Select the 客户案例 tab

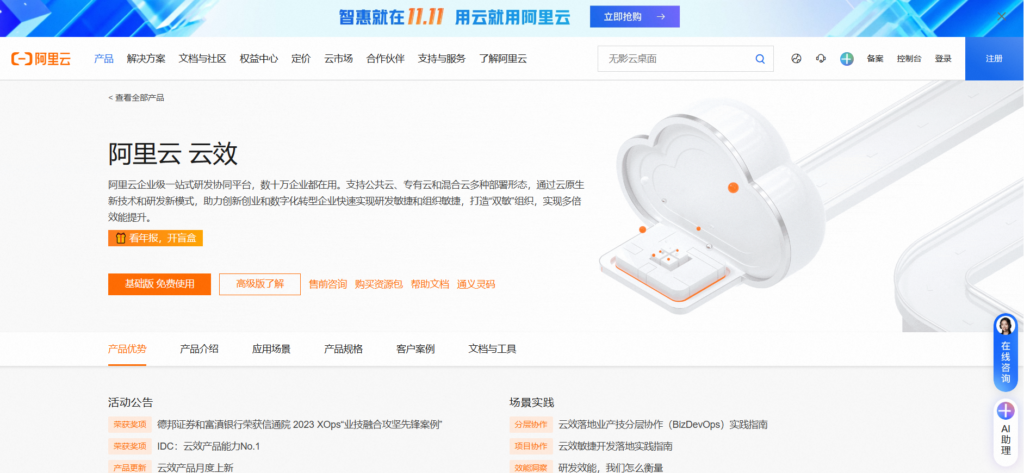tap(415, 349)
